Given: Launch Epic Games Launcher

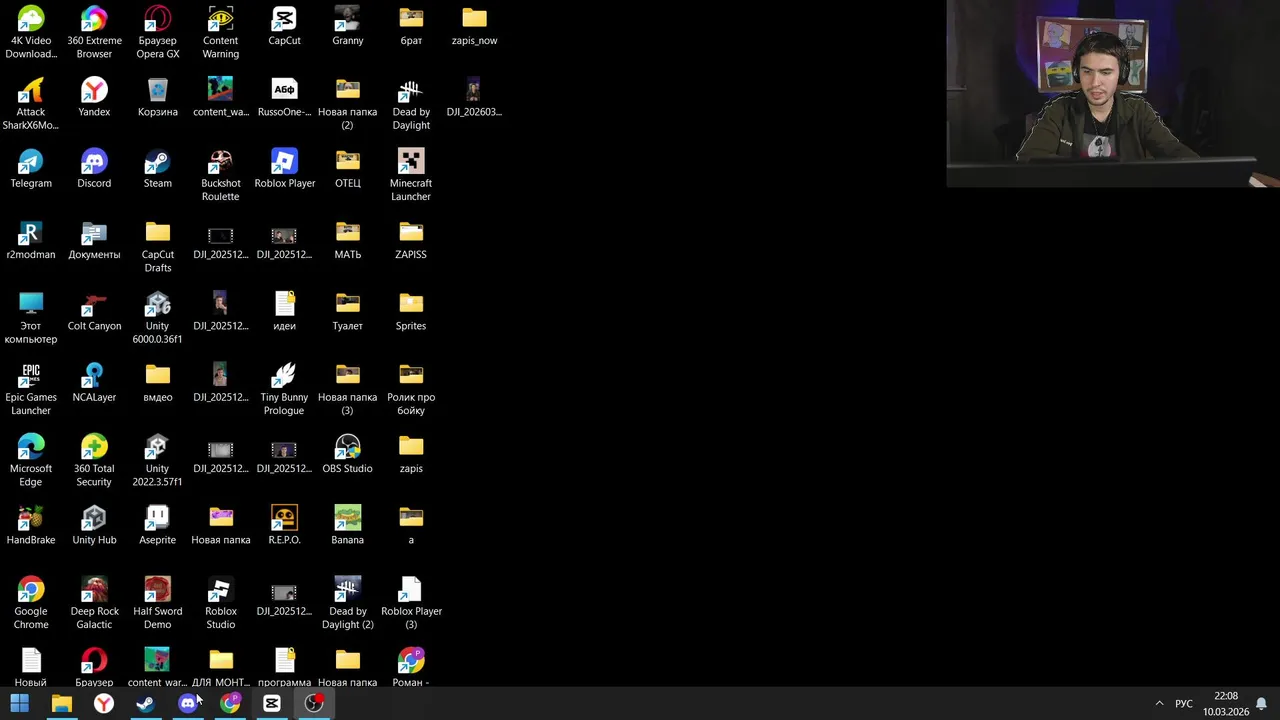Looking at the screenshot, I should pyautogui.click(x=31, y=389).
